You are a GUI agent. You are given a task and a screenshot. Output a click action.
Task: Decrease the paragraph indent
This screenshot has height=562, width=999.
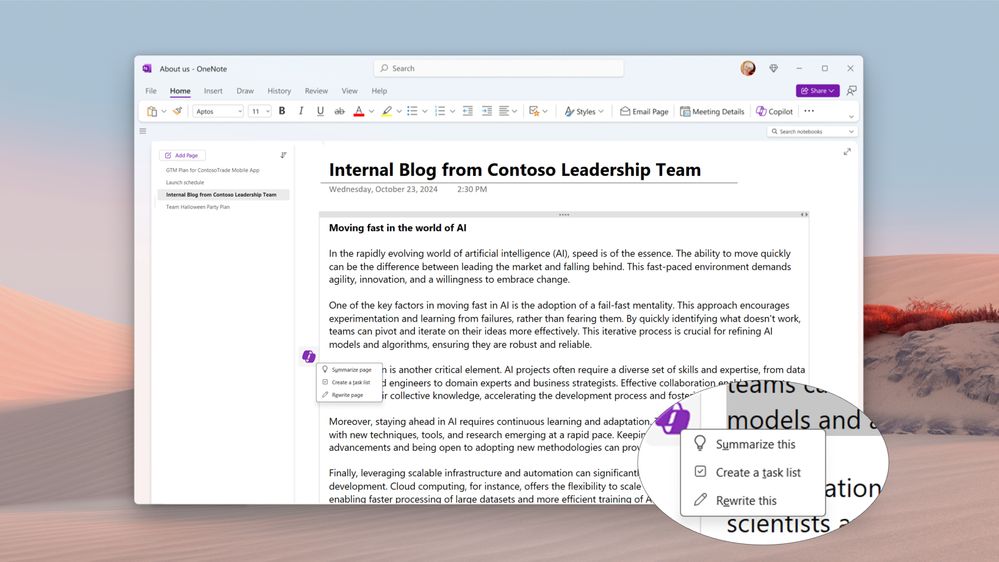468,111
